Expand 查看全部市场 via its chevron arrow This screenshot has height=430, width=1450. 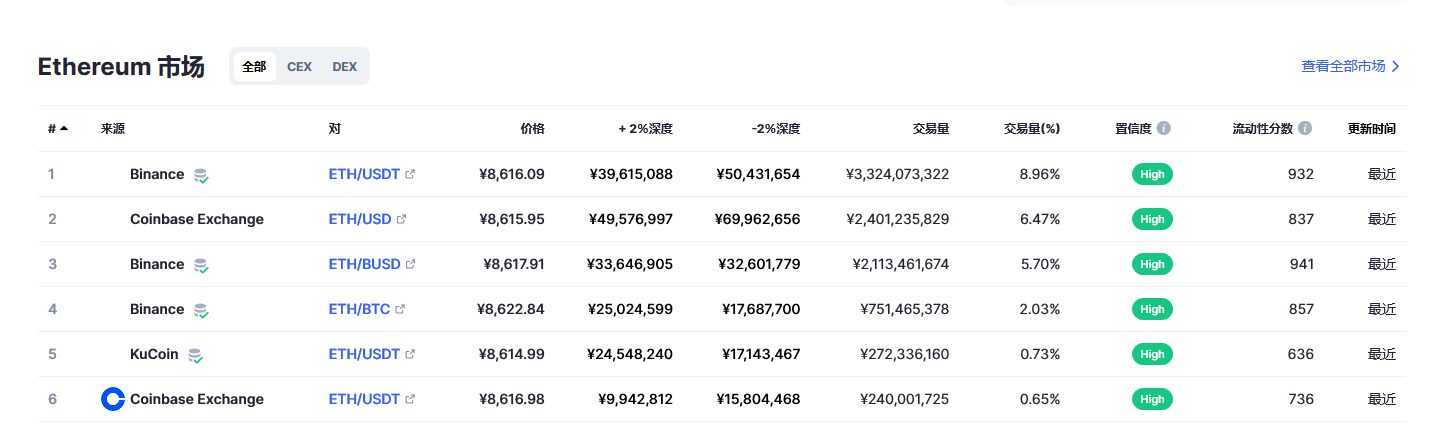pyautogui.click(x=1396, y=67)
